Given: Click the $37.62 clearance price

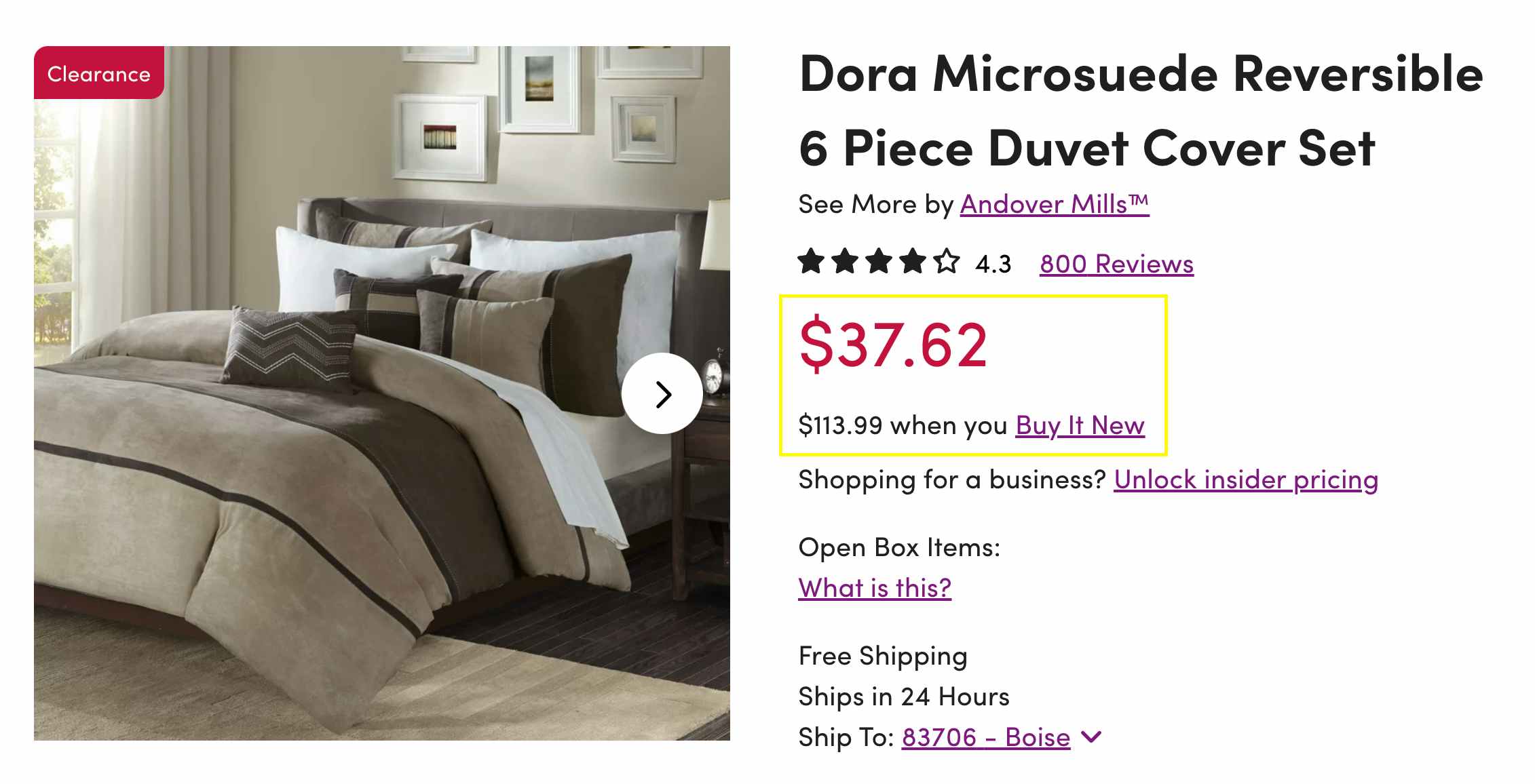Looking at the screenshot, I should (x=893, y=345).
